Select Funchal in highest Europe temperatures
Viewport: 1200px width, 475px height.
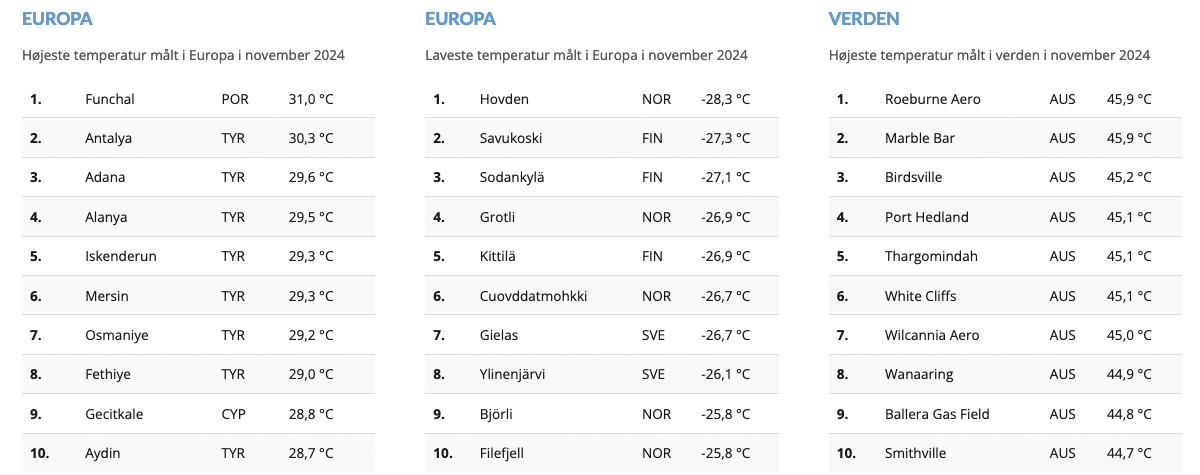click(110, 99)
